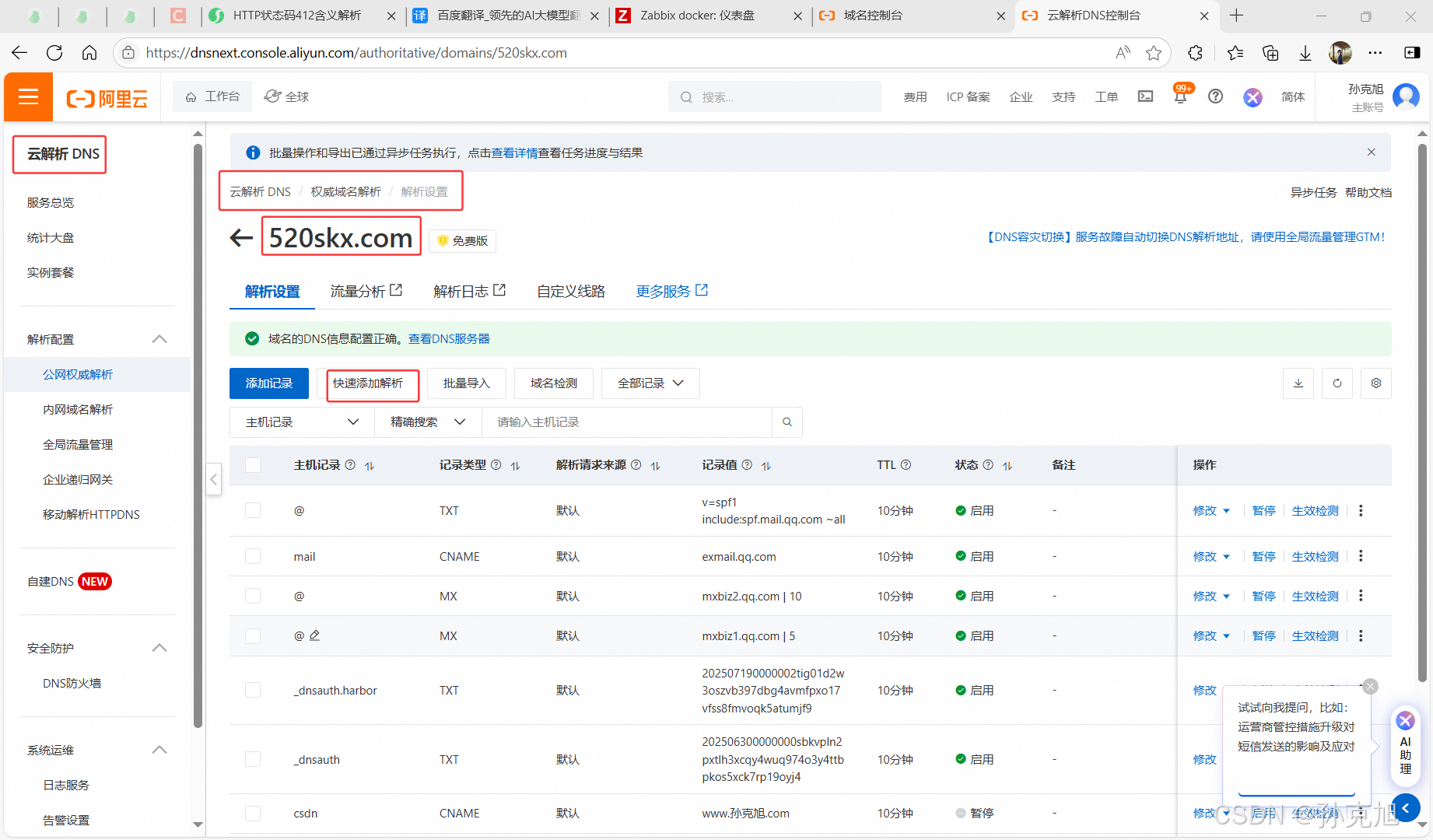Refresh the DNS record list
This screenshot has width=1433, height=840.
(x=1337, y=383)
